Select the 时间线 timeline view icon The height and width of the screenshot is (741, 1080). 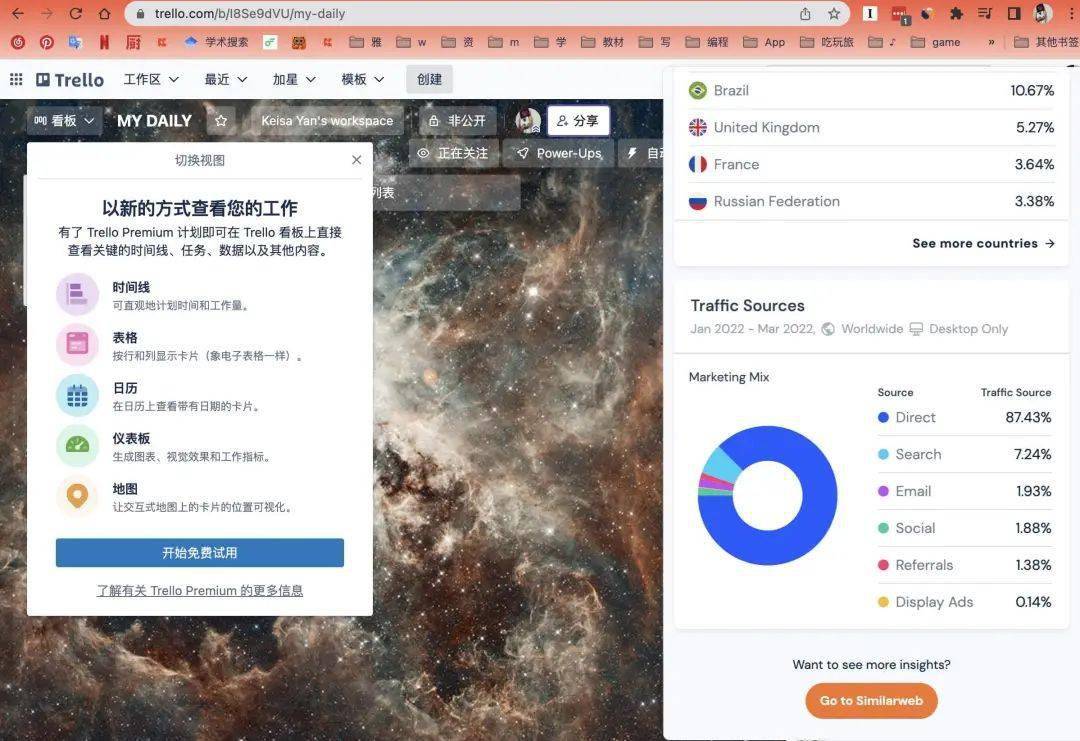pyautogui.click(x=77, y=294)
